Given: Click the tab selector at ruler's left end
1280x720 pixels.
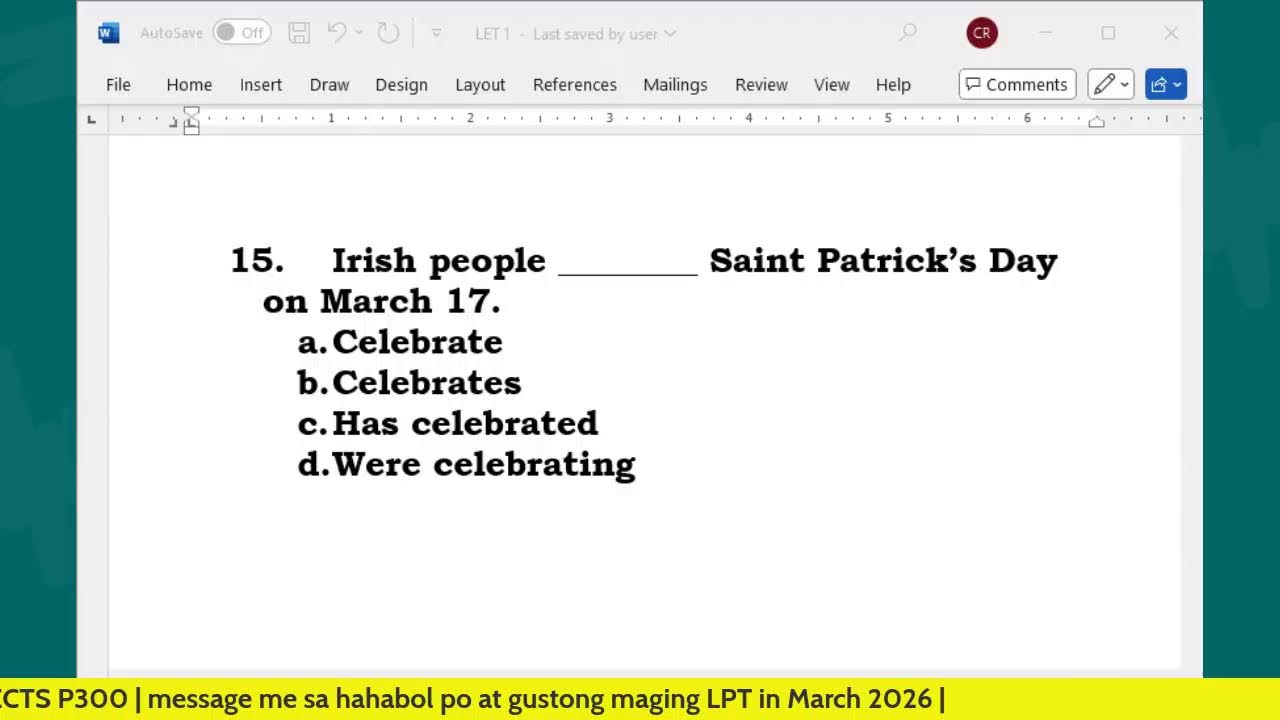Looking at the screenshot, I should pyautogui.click(x=92, y=120).
